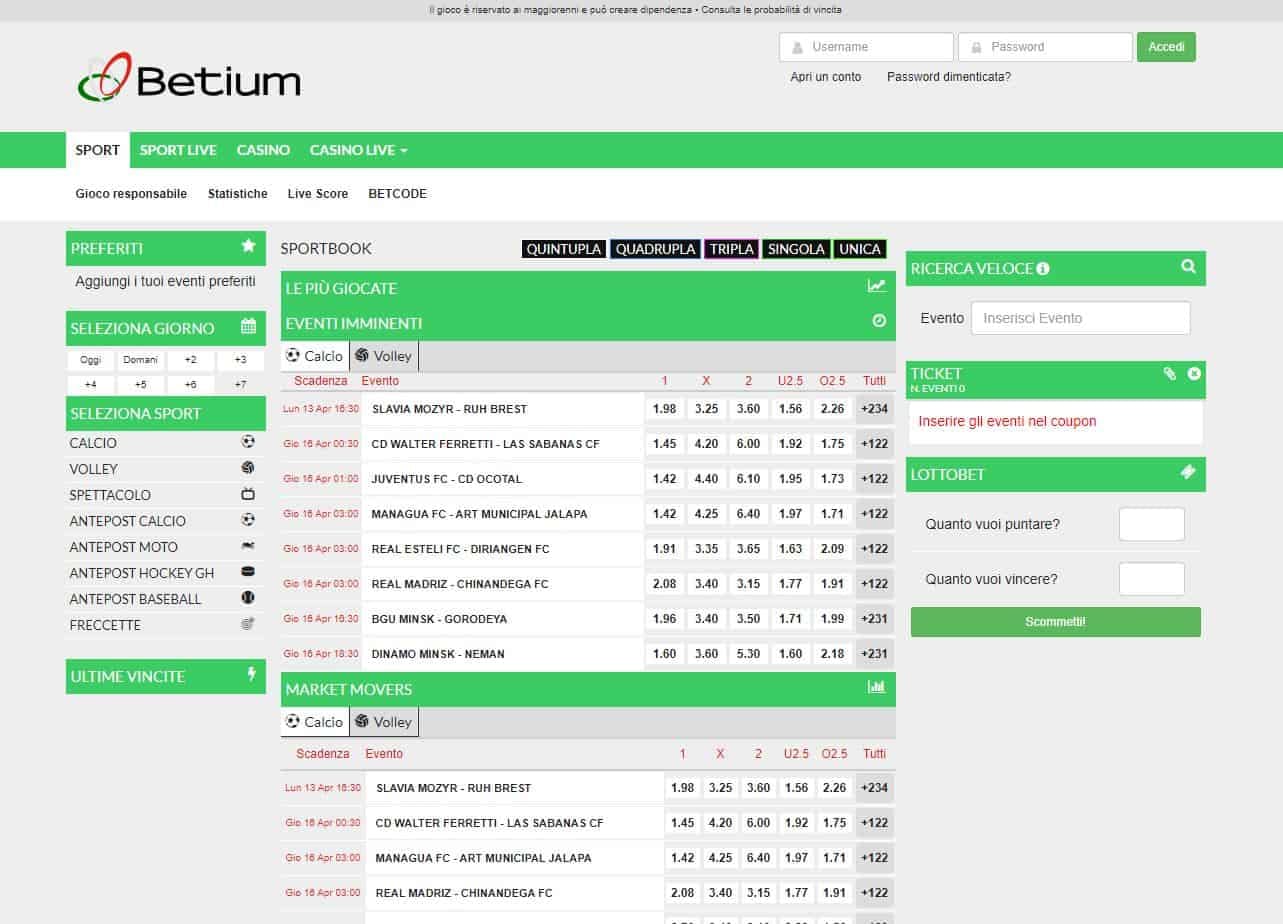Open the Casino Live dropdown menu
The height and width of the screenshot is (924, 1283).
coord(358,150)
